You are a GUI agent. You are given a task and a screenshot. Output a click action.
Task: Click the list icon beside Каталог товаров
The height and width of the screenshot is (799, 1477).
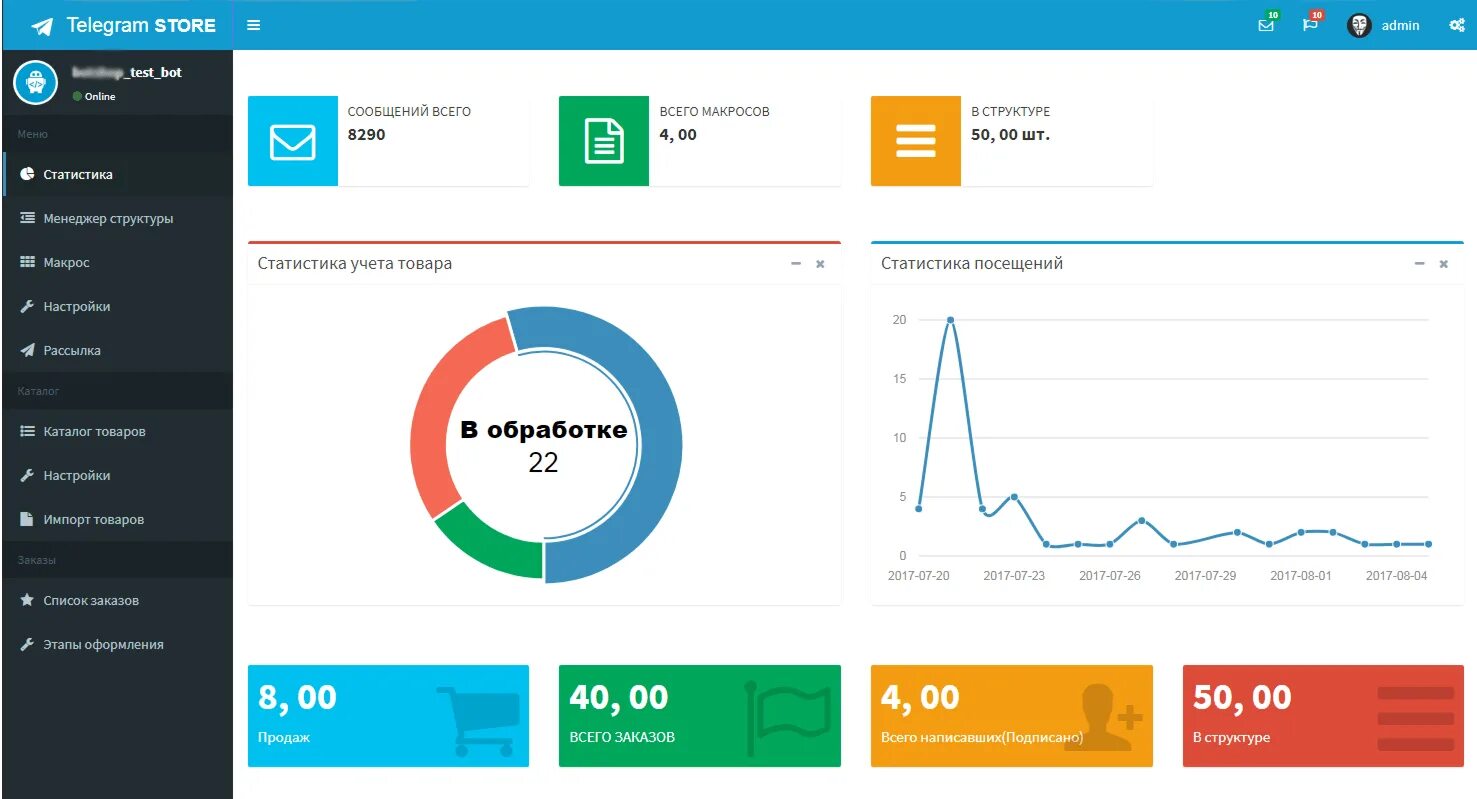(27, 431)
